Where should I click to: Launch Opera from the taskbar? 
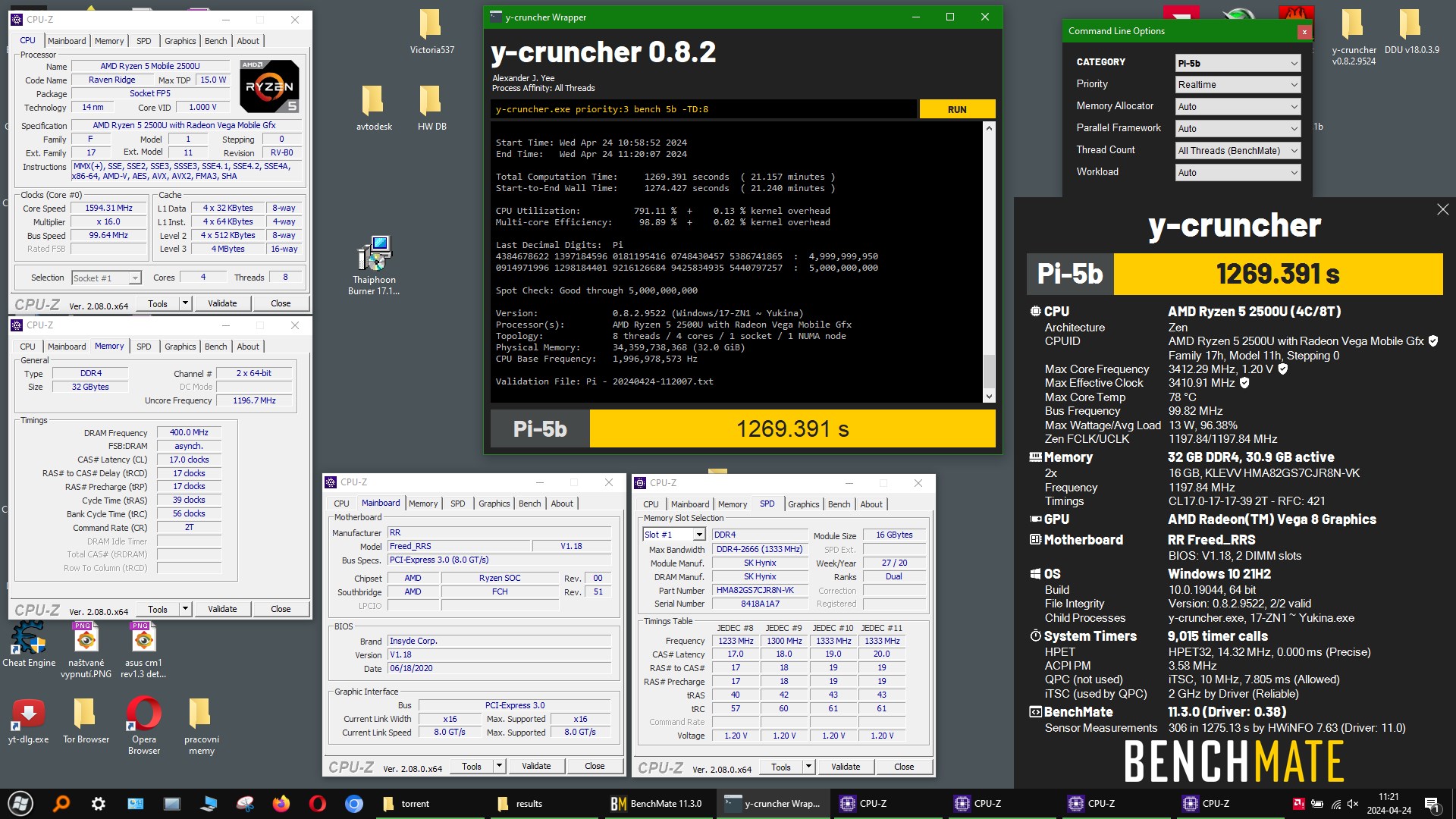pyautogui.click(x=318, y=803)
